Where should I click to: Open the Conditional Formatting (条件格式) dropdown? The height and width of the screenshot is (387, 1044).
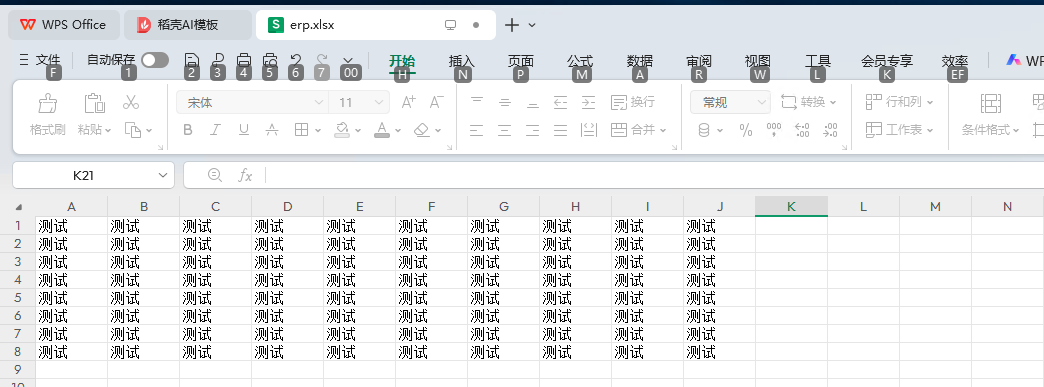pos(991,130)
